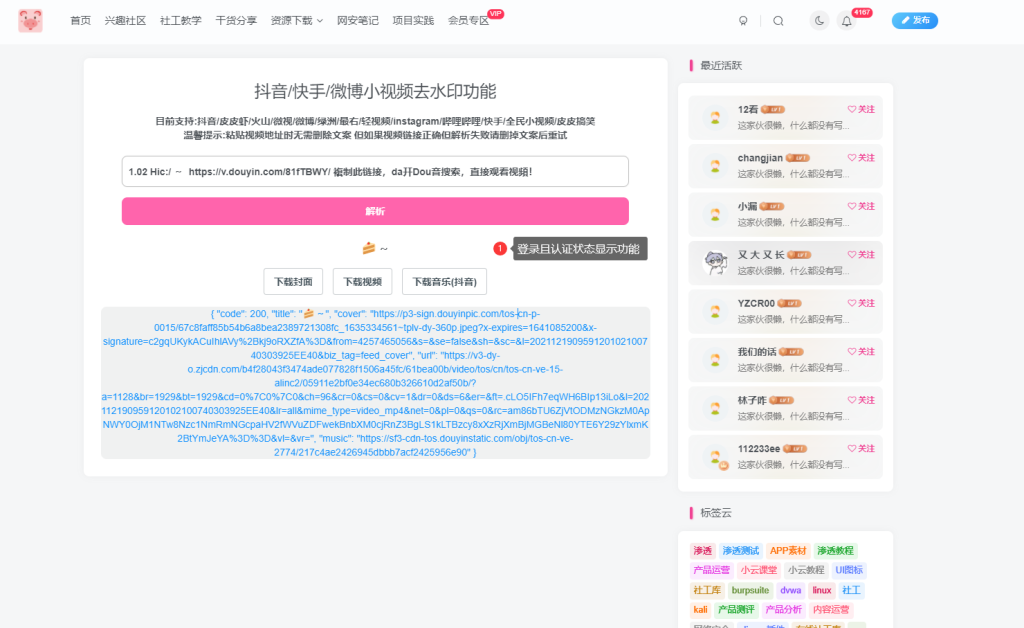Open 社工教学 menu item
Screen dimensions: 1024x628
[x=181, y=21]
